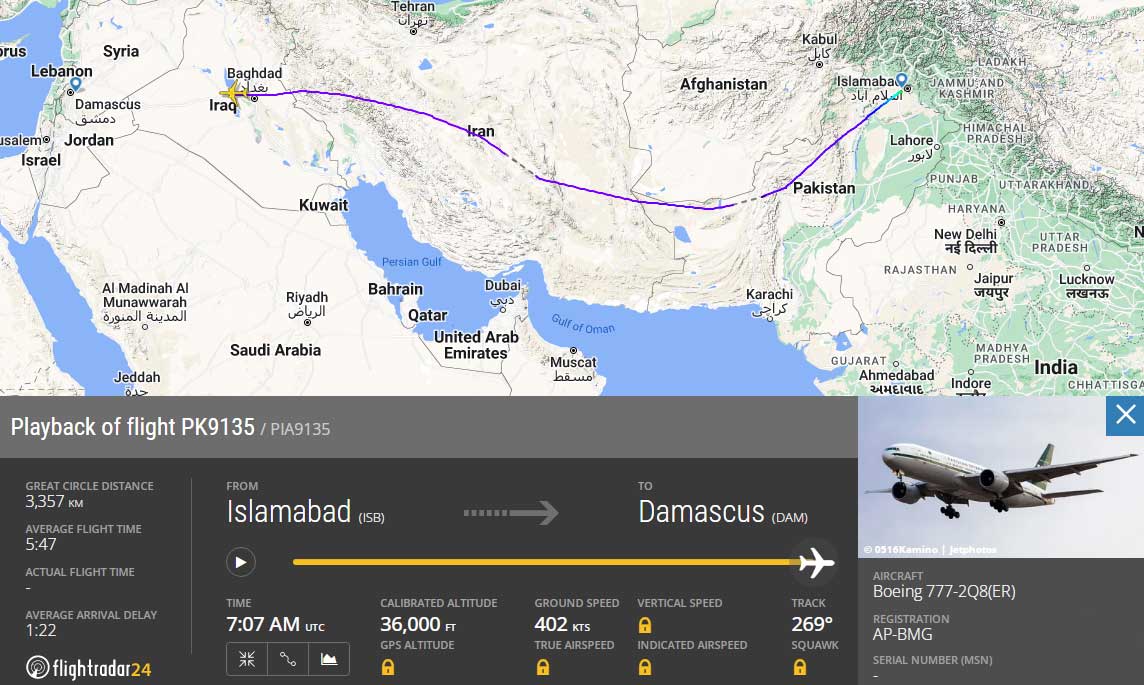Click the Damascus destination pin on map
1144x685 pixels.
point(74,85)
